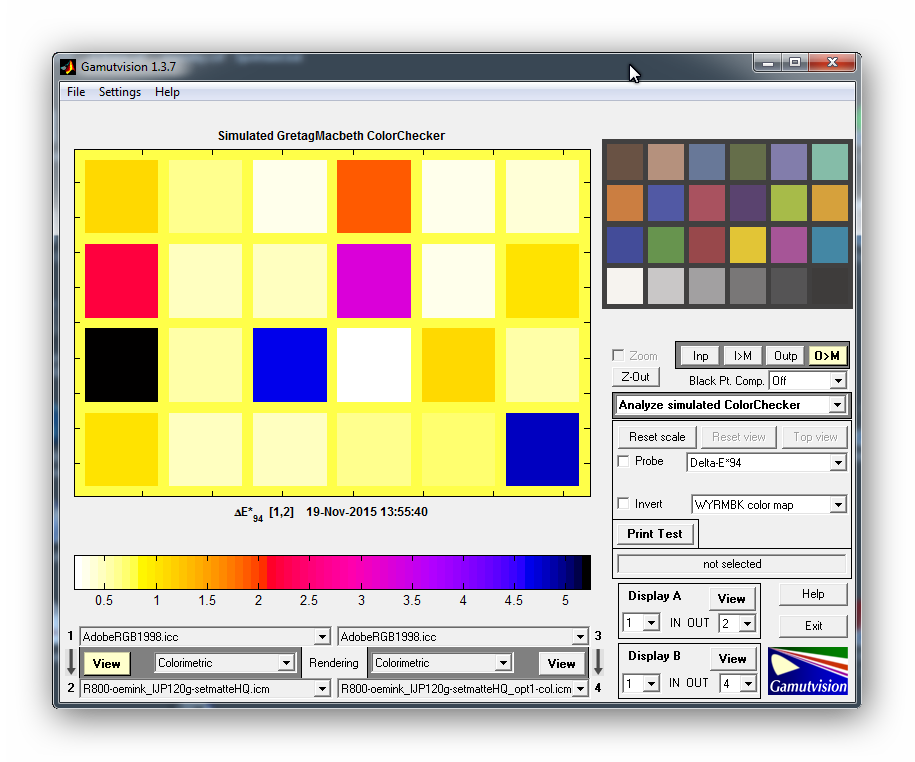Open the Black Pt. Comp. dropdown

pyautogui.click(x=837, y=381)
